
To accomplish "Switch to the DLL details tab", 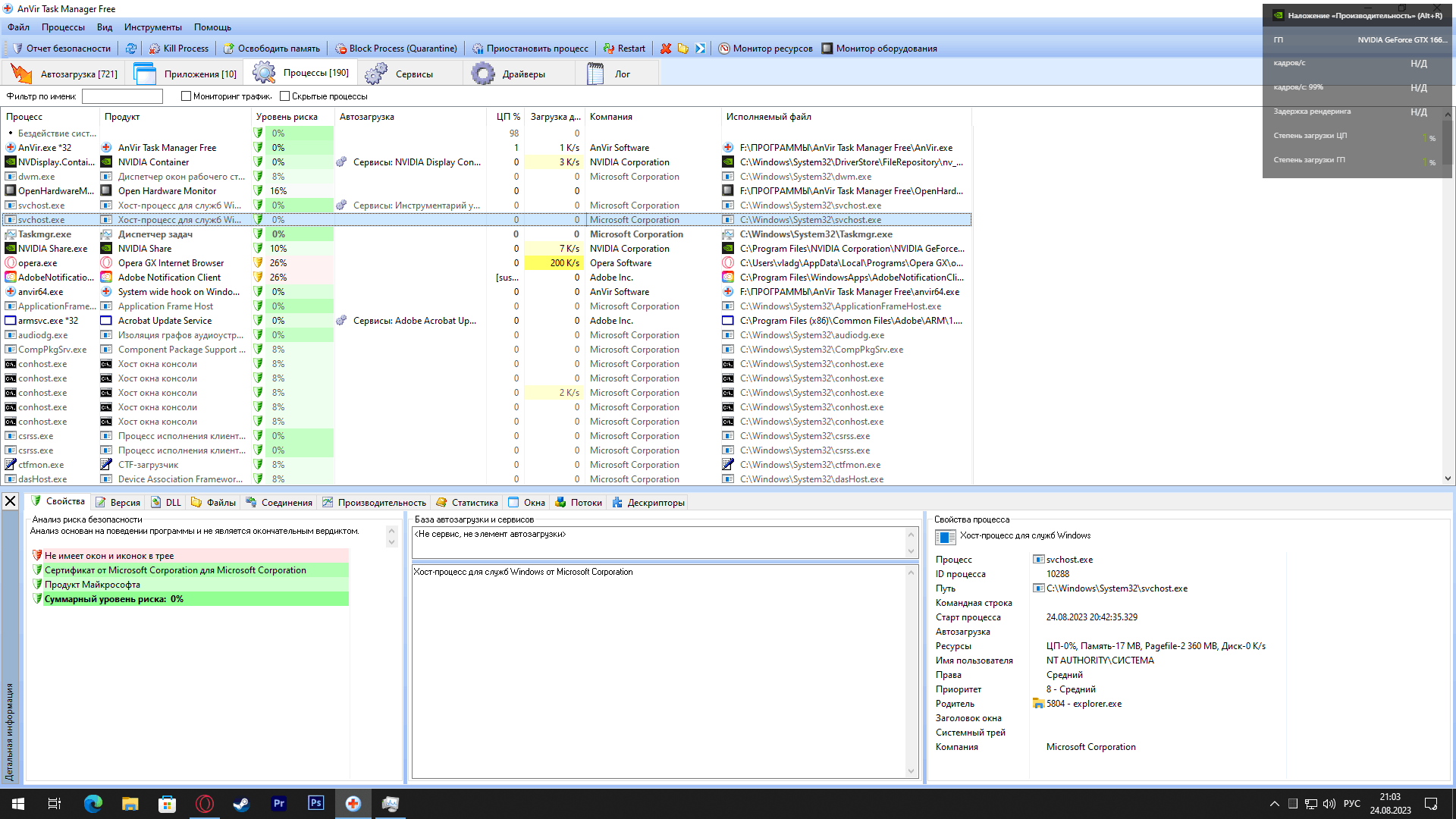I will pyautogui.click(x=167, y=503).
